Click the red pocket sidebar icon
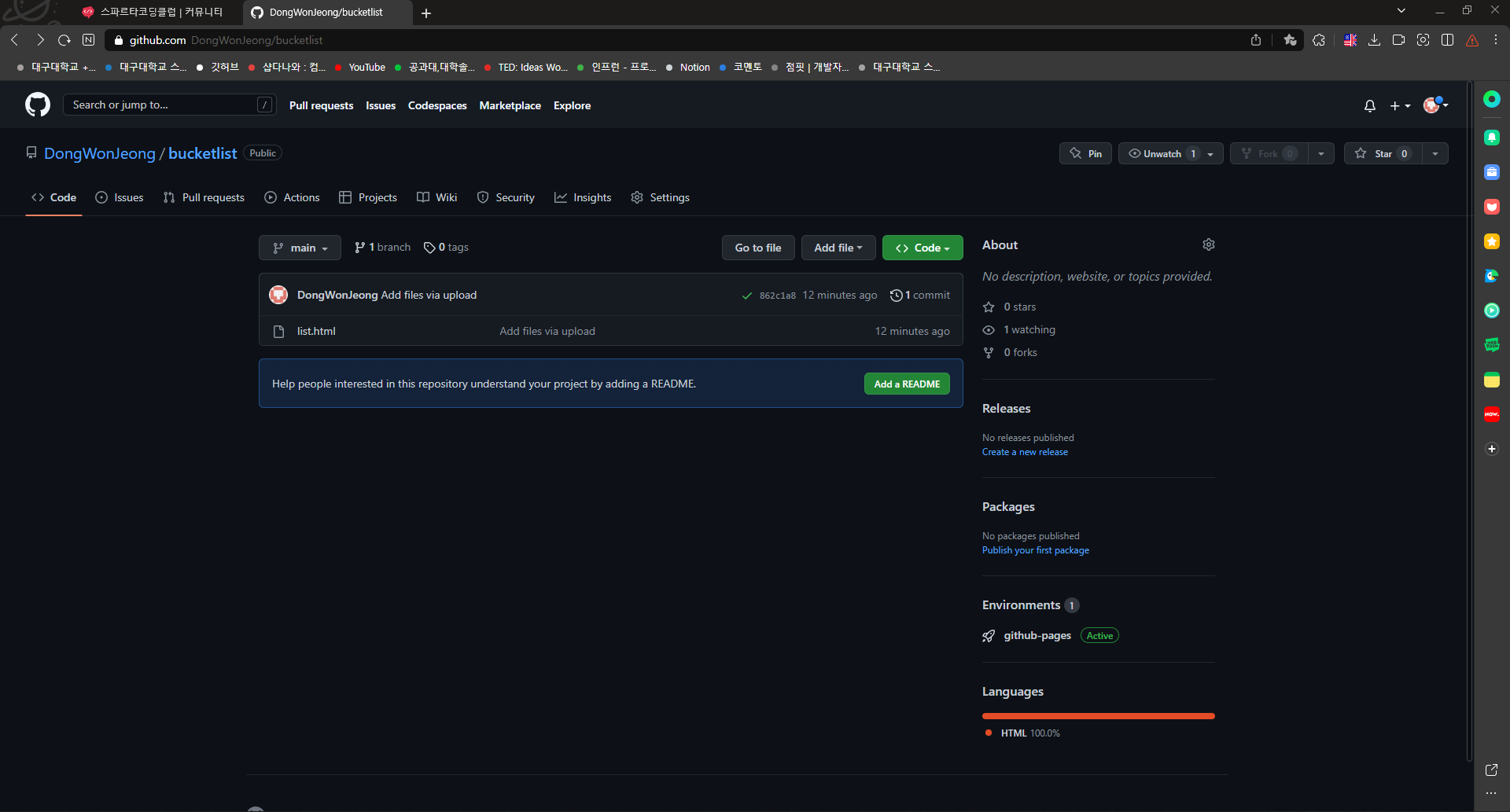 click(1492, 207)
